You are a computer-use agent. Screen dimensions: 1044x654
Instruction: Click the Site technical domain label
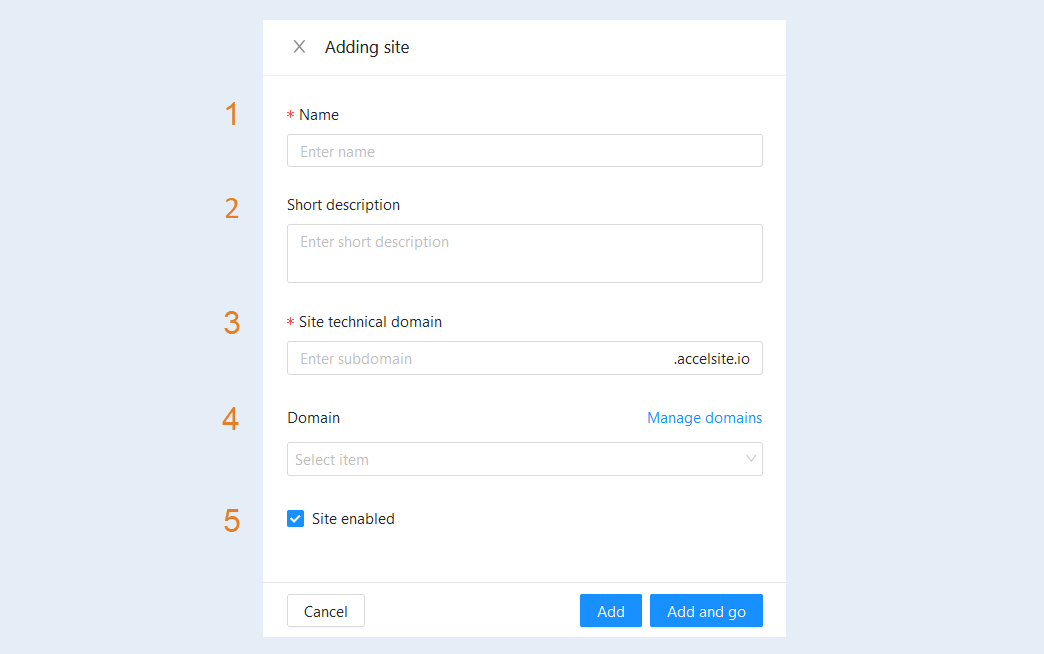pyautogui.click(x=370, y=322)
